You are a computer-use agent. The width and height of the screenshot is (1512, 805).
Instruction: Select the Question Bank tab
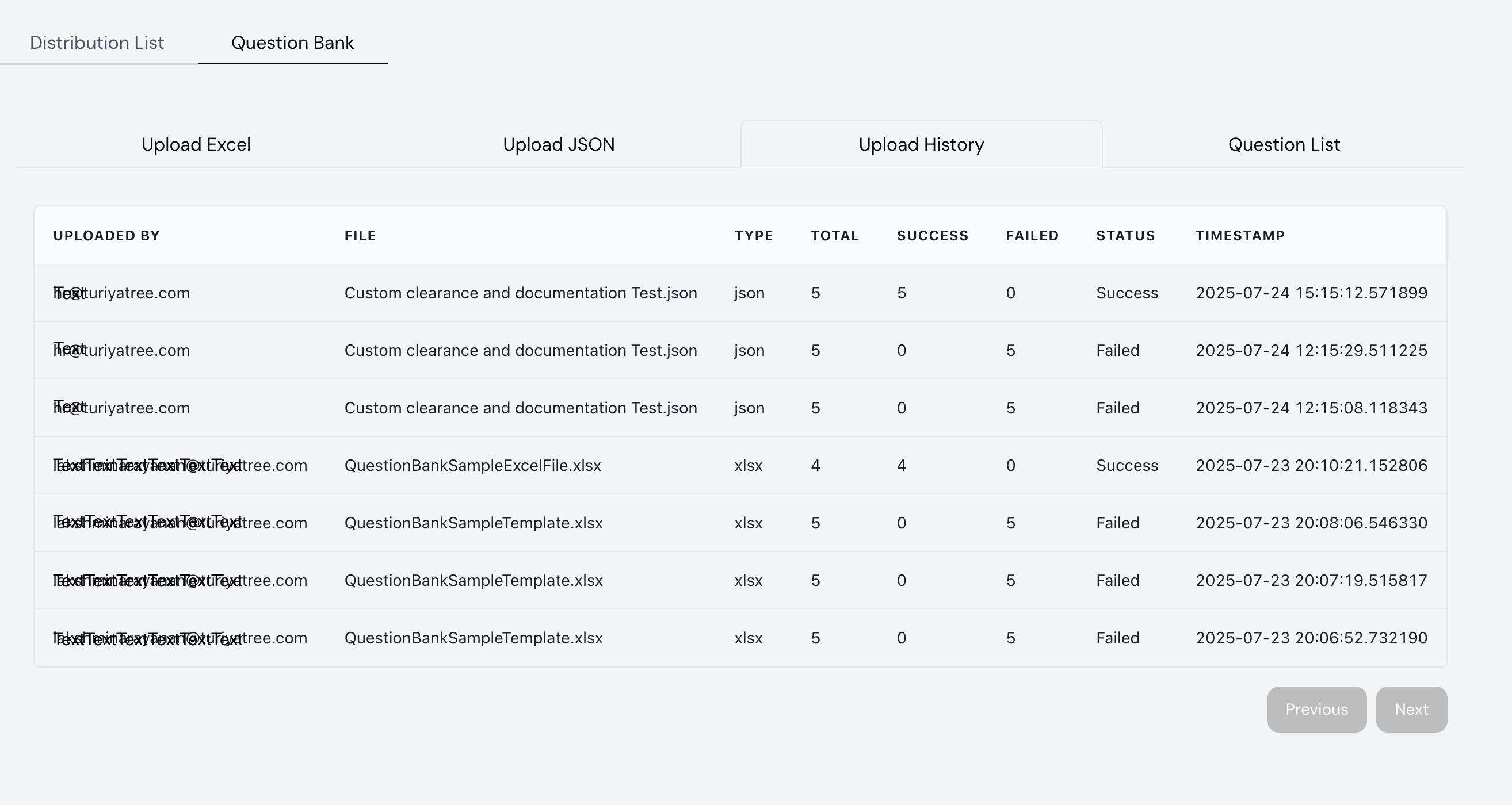tap(292, 42)
